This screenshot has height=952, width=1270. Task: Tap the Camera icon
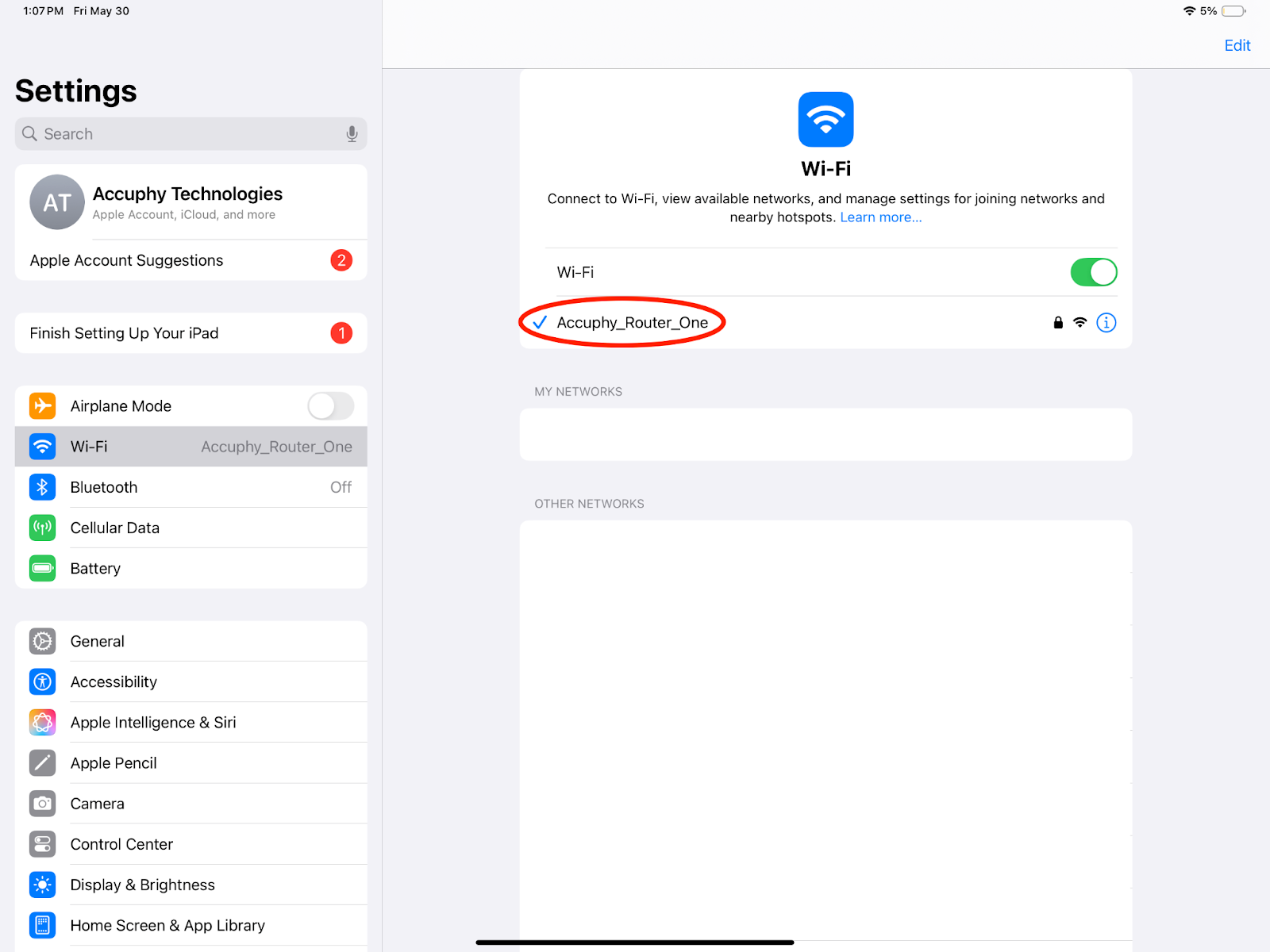[43, 804]
